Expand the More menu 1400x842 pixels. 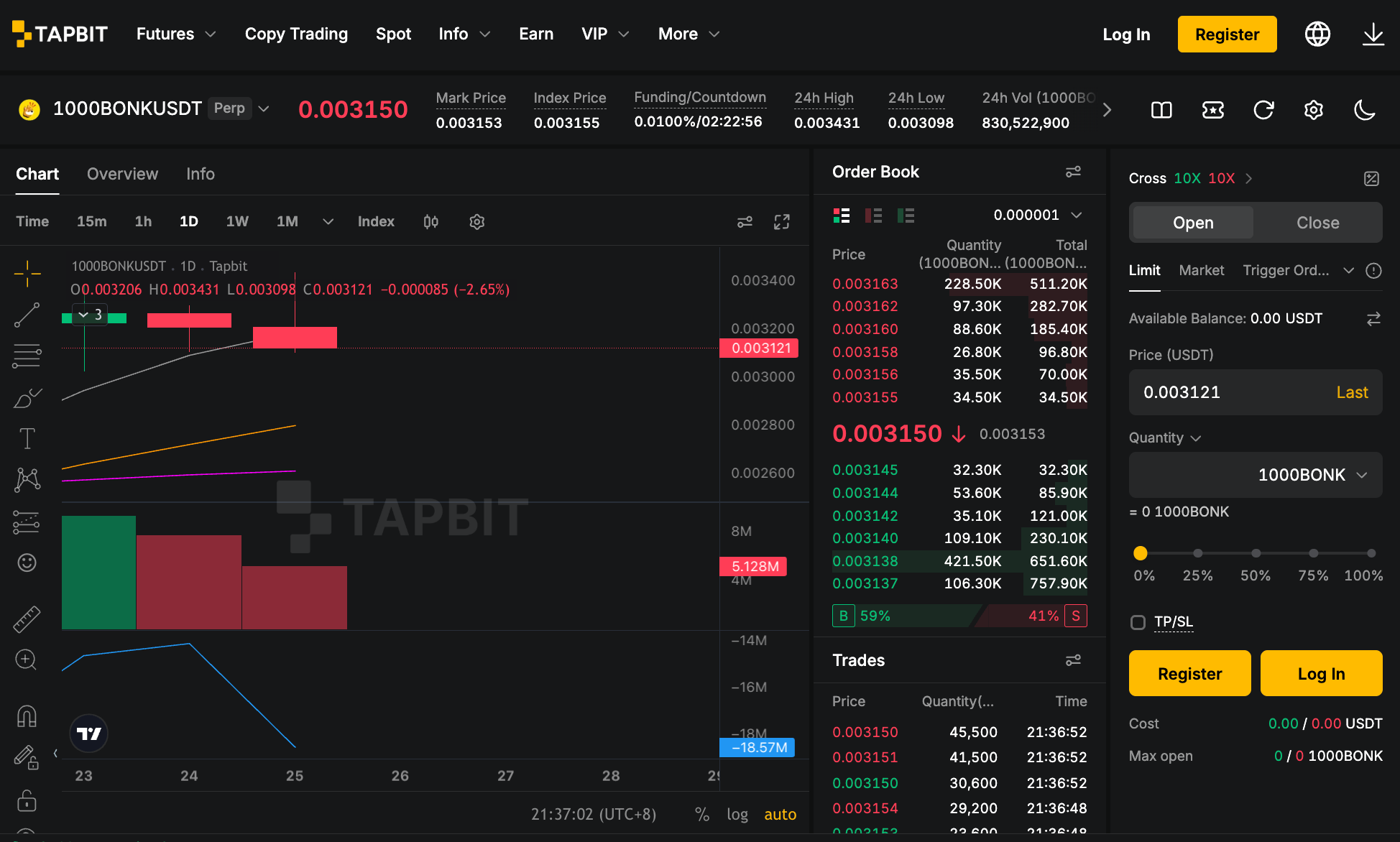[x=689, y=34]
